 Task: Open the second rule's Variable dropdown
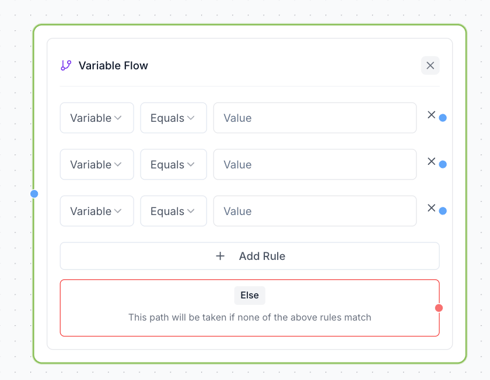point(97,164)
